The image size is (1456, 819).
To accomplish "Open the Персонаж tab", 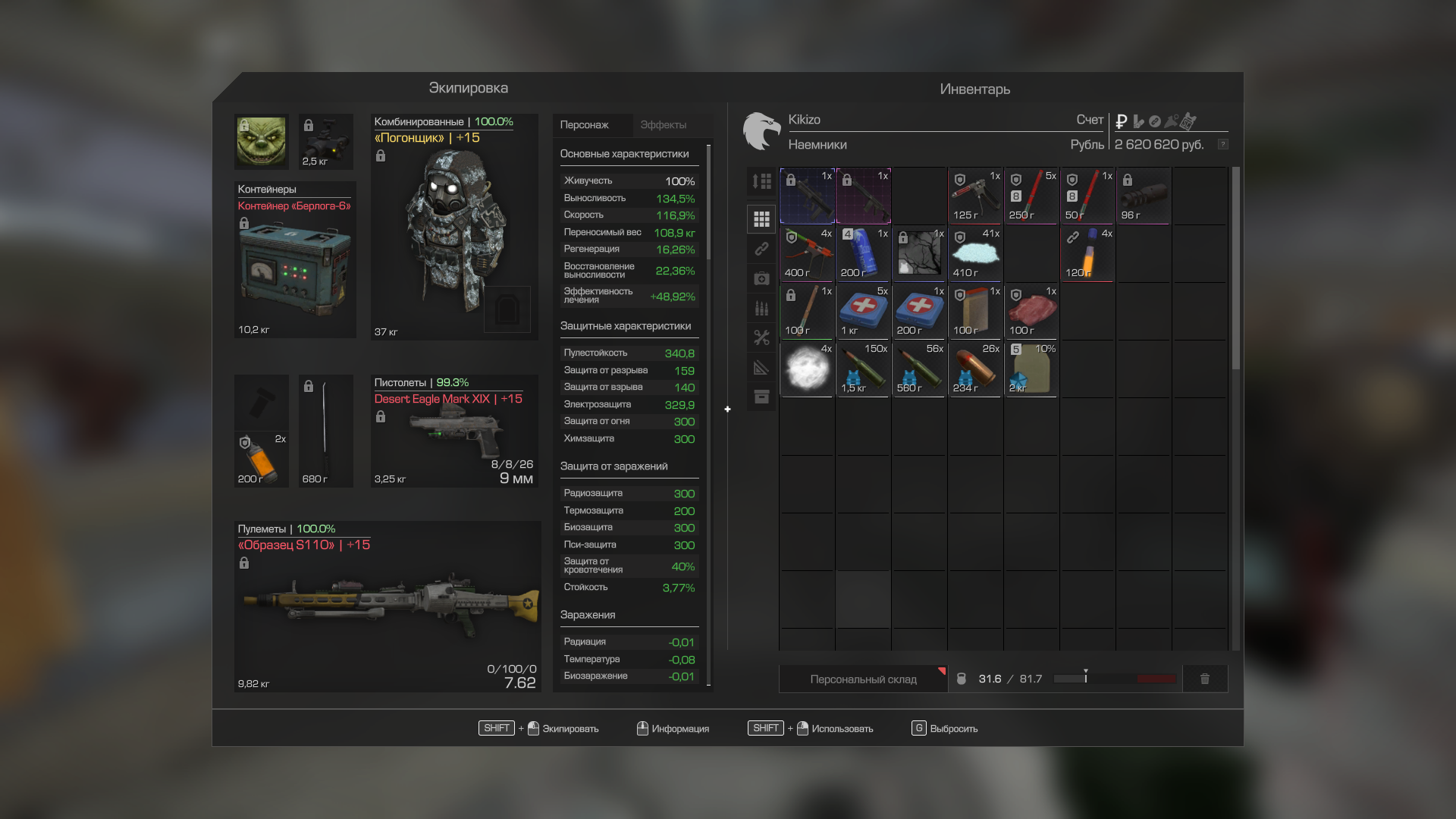I will 584,125.
